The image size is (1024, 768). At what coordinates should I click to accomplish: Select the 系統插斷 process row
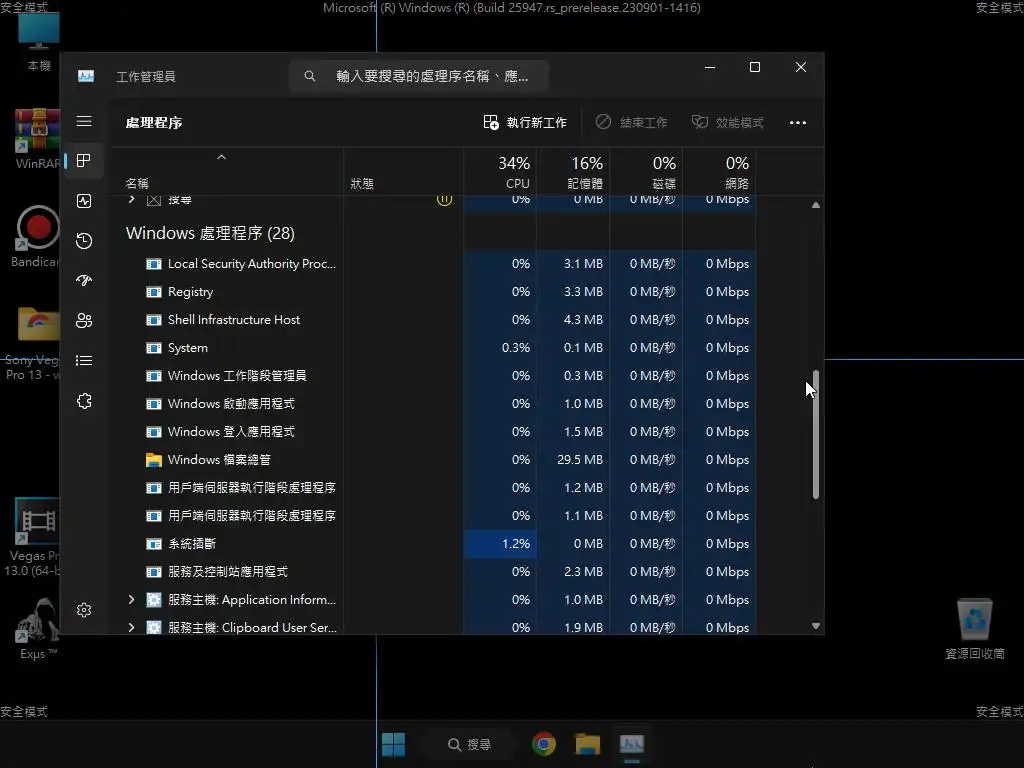click(434, 544)
